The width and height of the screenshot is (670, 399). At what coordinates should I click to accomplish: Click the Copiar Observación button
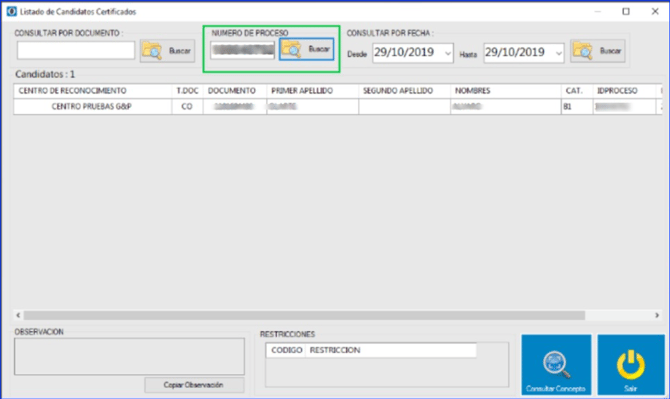tap(194, 385)
